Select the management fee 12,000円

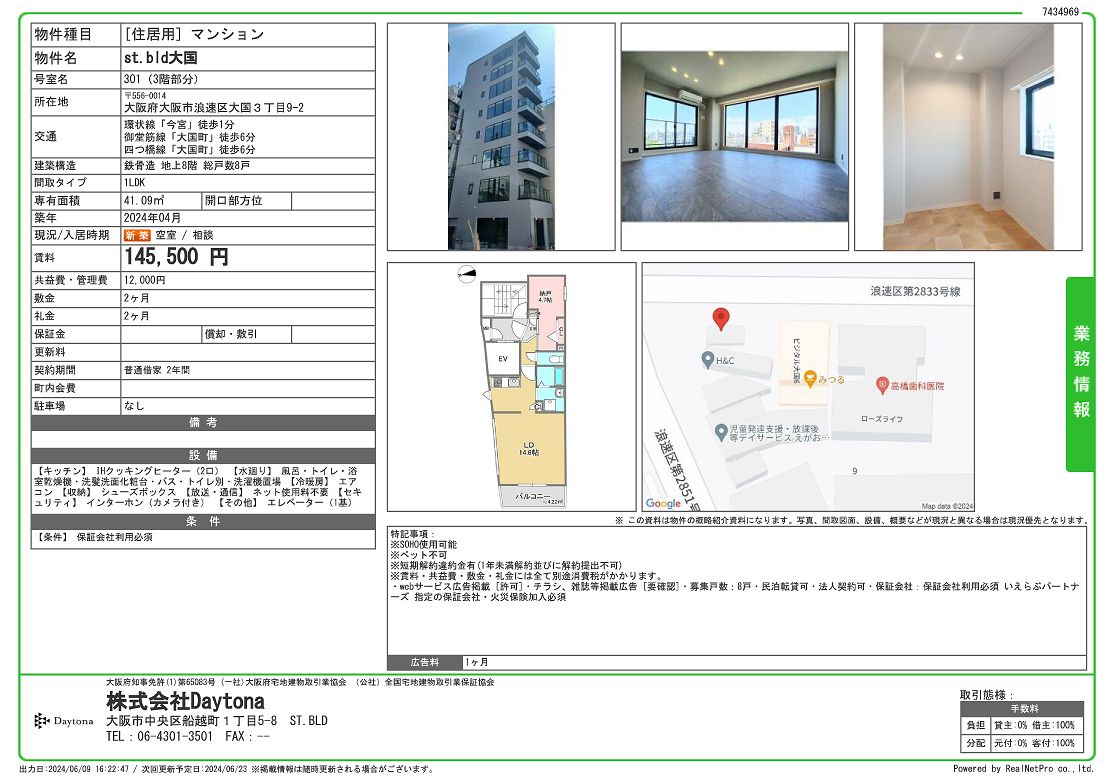[145, 280]
